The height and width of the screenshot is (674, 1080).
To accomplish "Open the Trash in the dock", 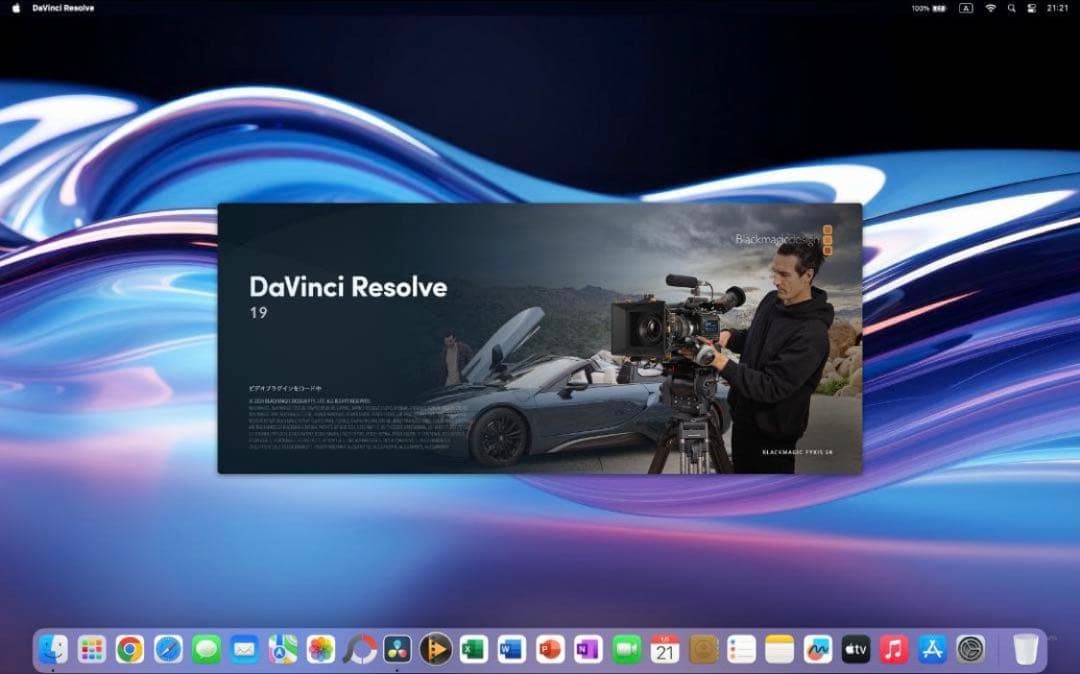I will 1026,649.
